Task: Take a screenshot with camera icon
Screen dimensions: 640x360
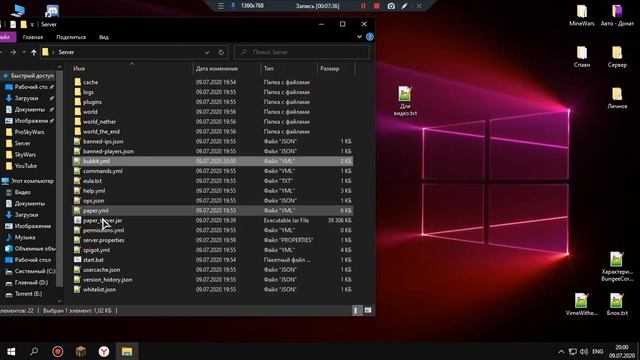Action: tap(391, 6)
